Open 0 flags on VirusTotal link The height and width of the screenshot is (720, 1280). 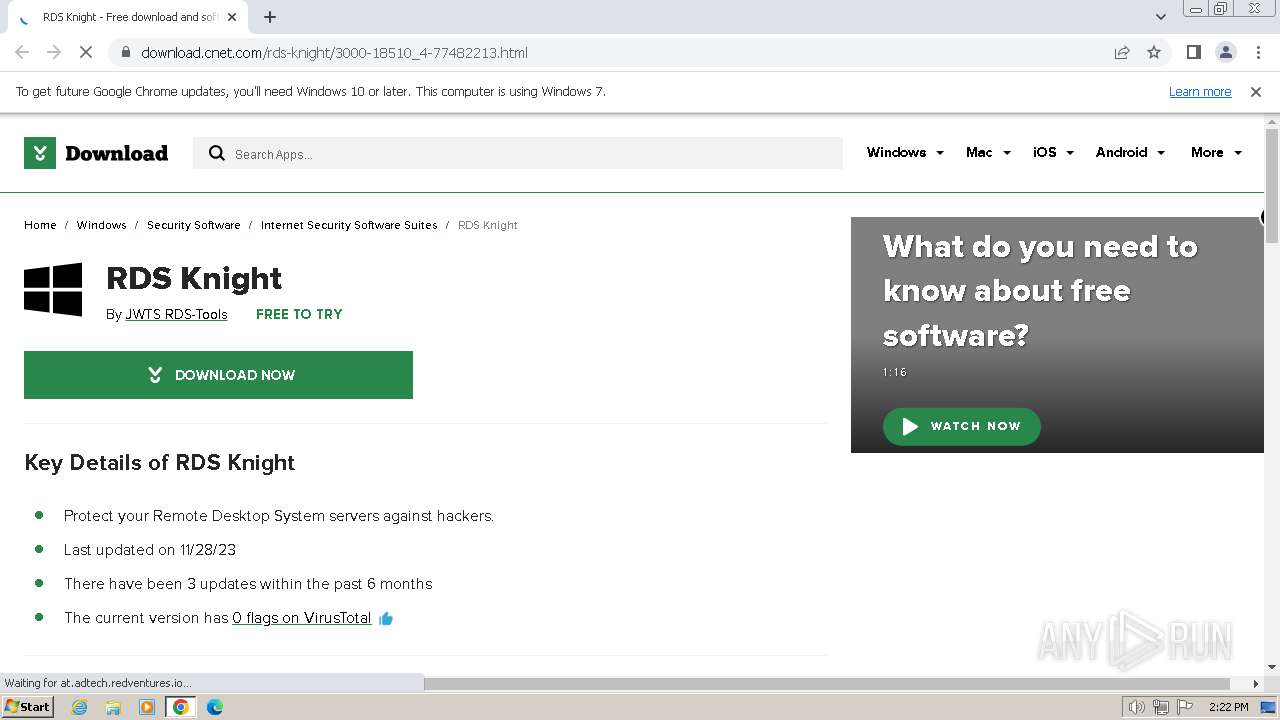click(x=301, y=618)
